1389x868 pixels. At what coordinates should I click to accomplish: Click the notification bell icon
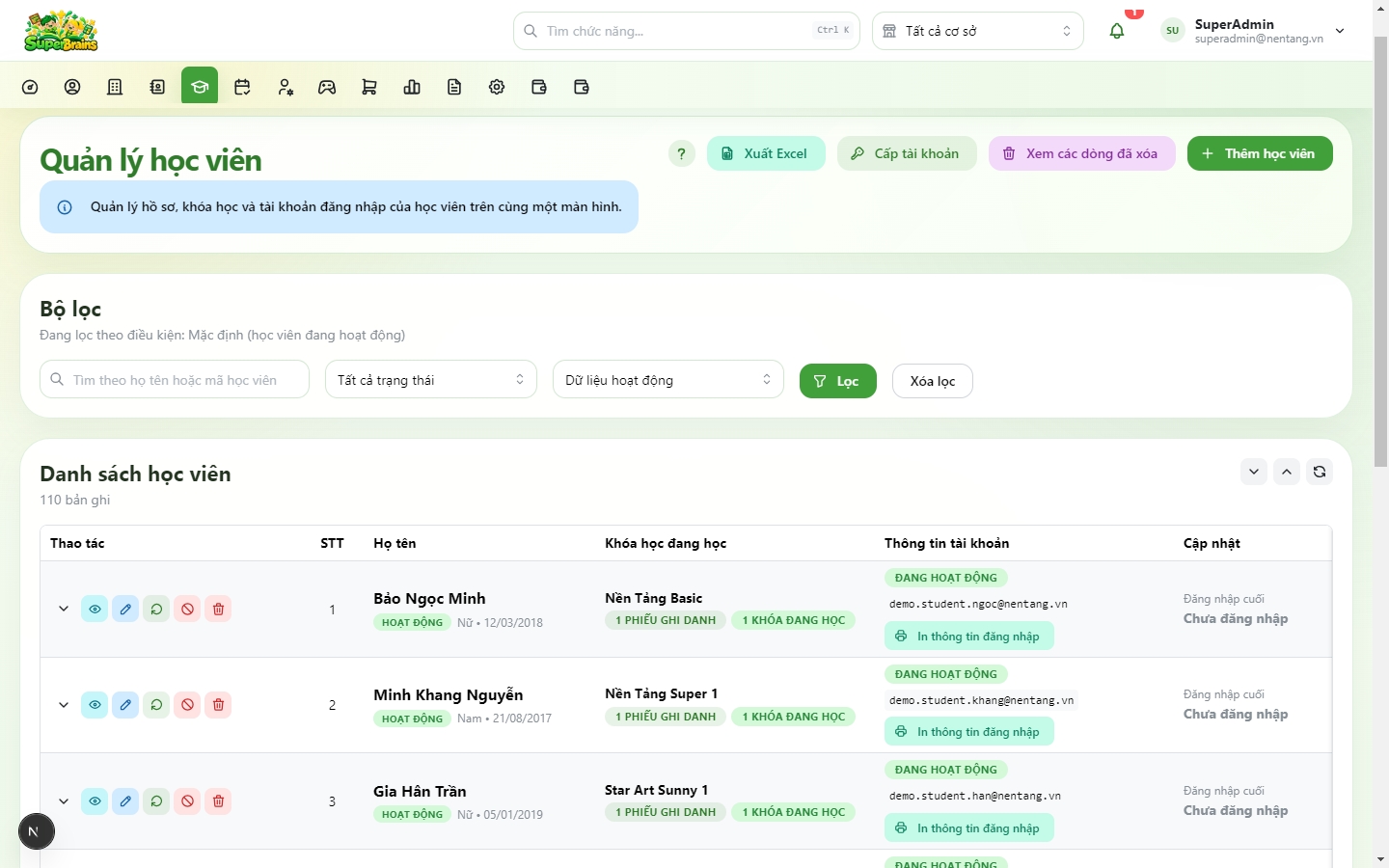pyautogui.click(x=1117, y=31)
